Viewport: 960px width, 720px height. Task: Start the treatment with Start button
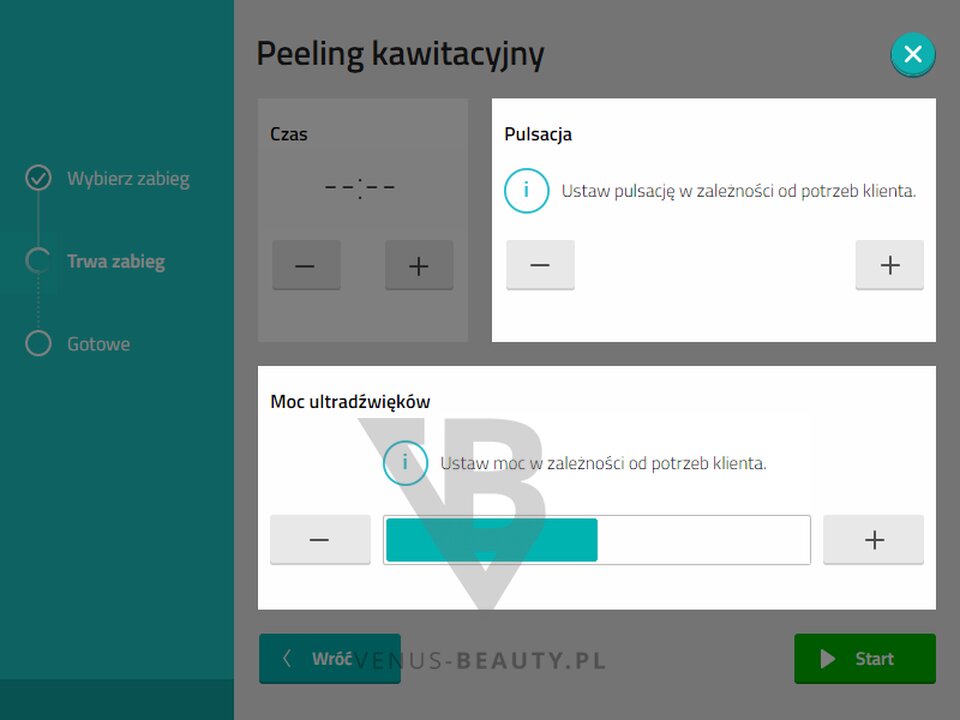pyautogui.click(x=865, y=659)
